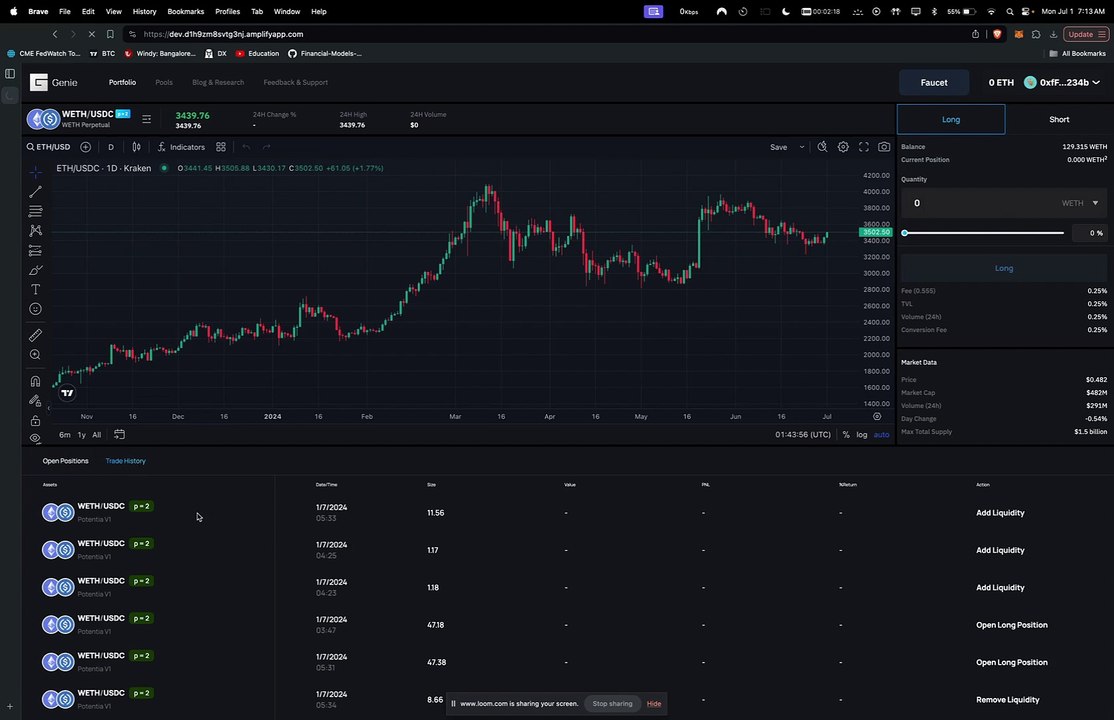Open the layout grid selector

[x=221, y=147]
